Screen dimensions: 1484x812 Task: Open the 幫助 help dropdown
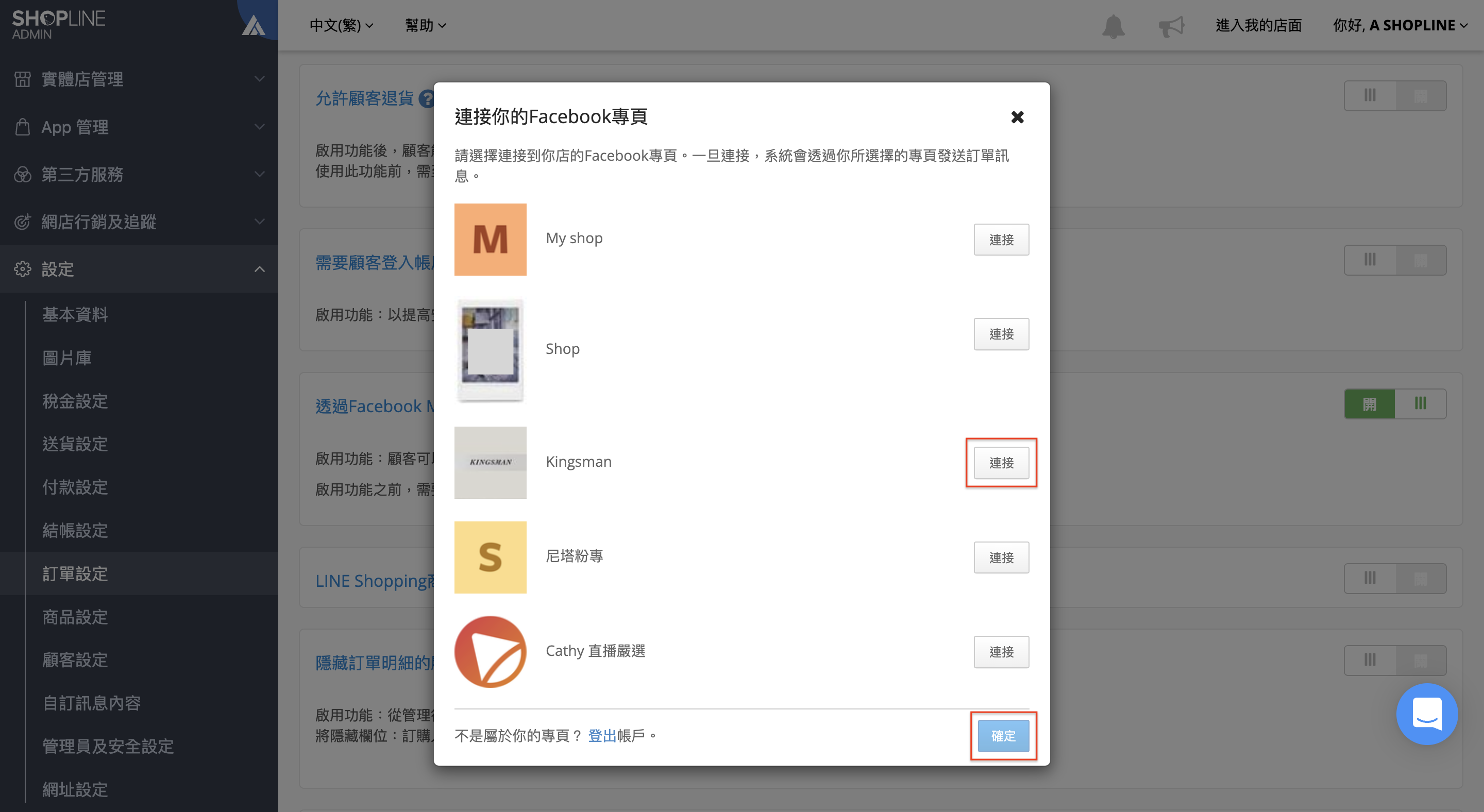(425, 25)
